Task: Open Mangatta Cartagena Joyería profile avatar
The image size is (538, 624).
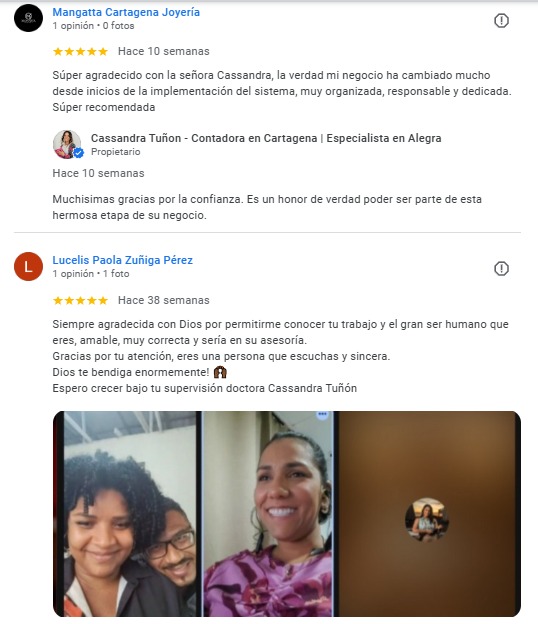Action: [x=28, y=18]
